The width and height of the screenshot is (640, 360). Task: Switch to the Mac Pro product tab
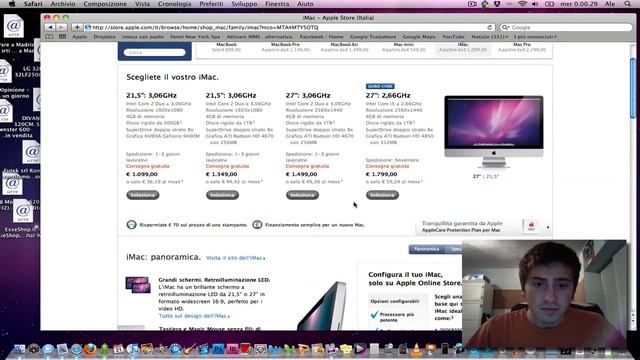[522, 47]
